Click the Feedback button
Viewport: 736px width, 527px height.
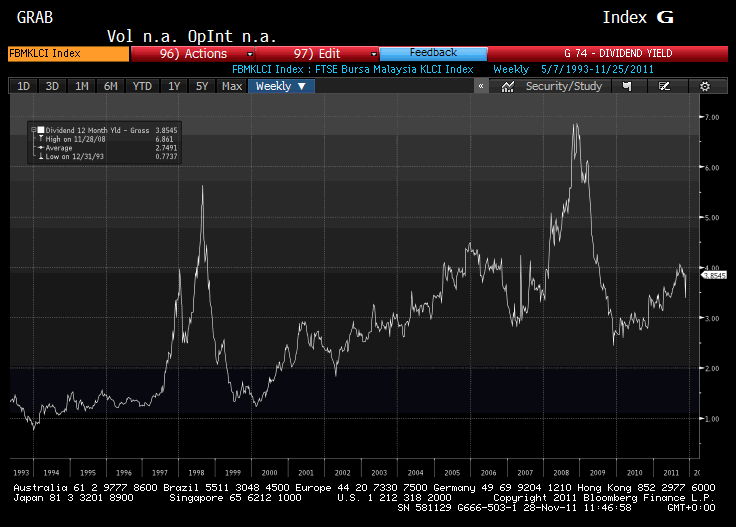click(x=433, y=53)
